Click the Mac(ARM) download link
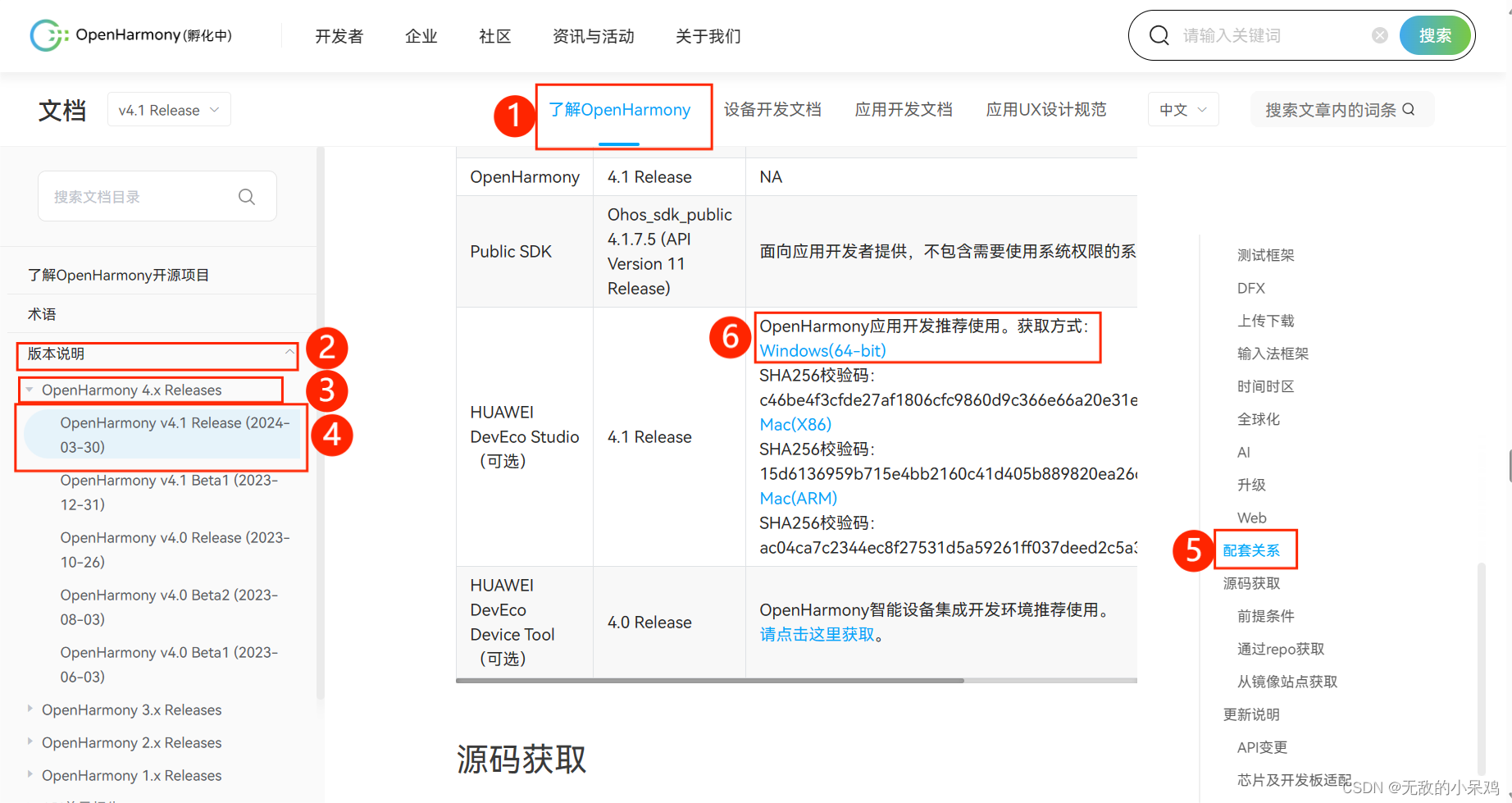 point(798,498)
